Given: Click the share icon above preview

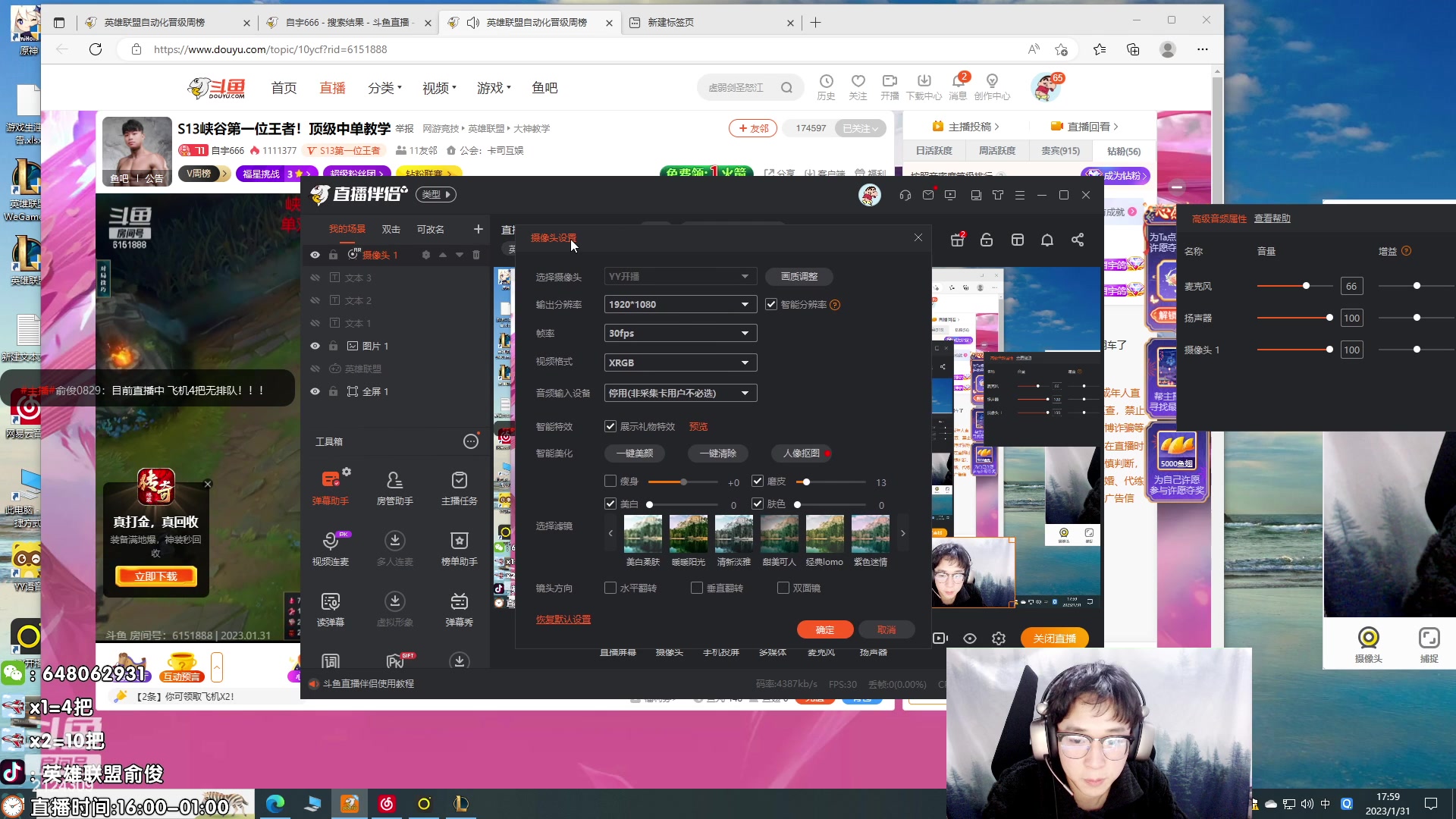Looking at the screenshot, I should (1078, 240).
